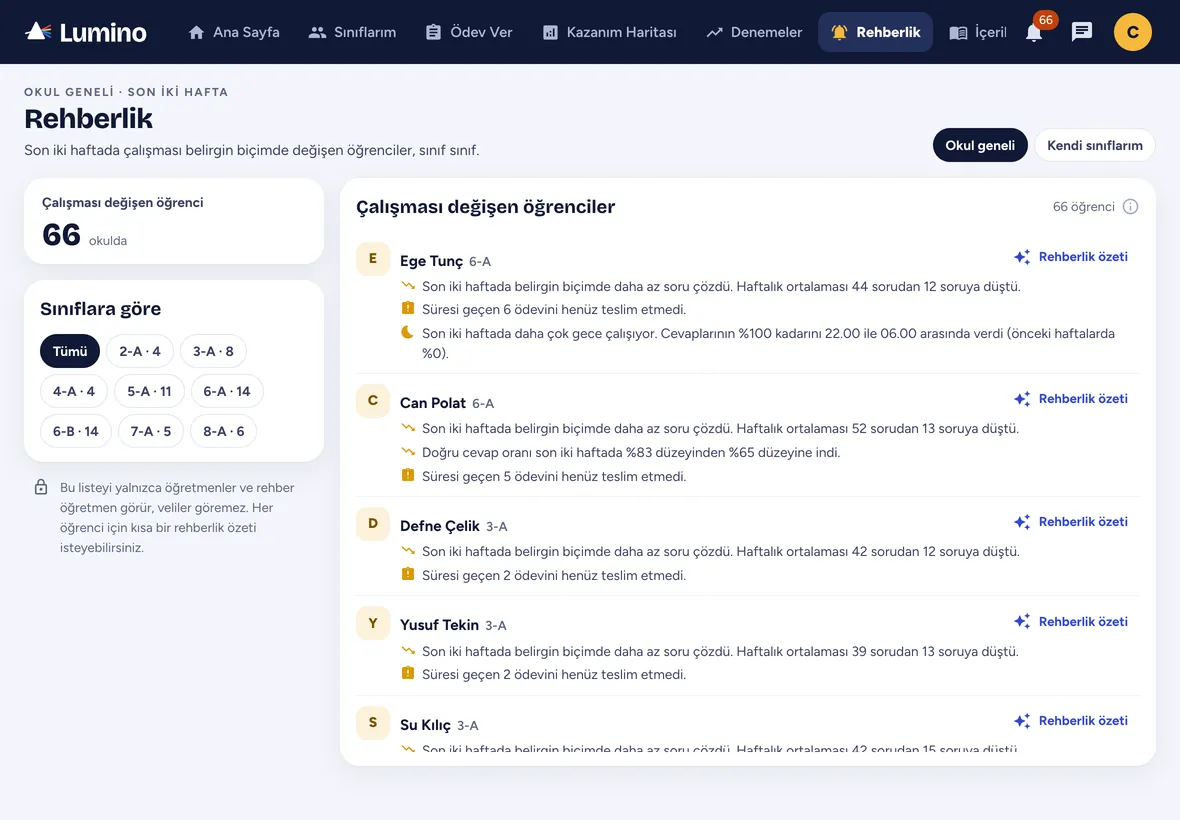Filter by class 8-A · 6
1180x820 pixels.
tap(224, 431)
